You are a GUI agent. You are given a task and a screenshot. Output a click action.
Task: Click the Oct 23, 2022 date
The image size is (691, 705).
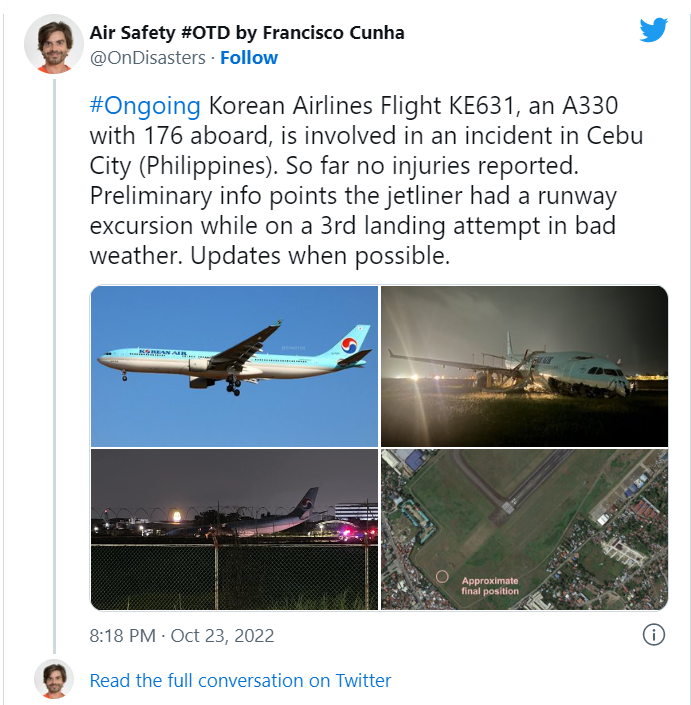[222, 636]
